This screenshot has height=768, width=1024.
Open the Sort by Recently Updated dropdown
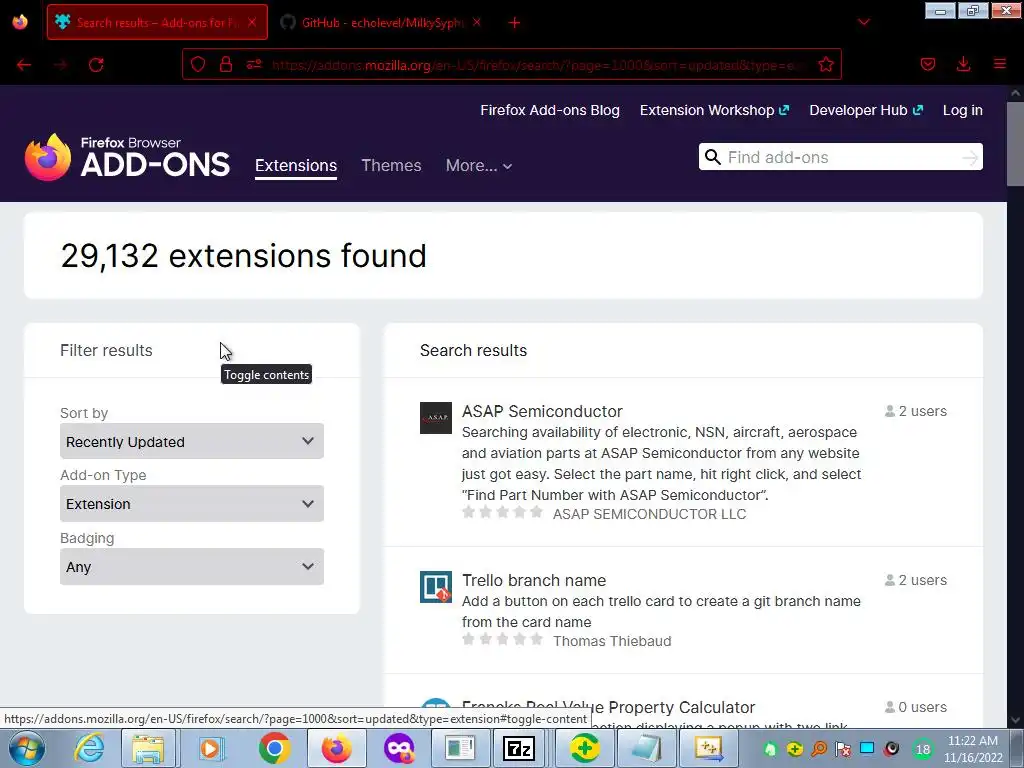click(191, 441)
